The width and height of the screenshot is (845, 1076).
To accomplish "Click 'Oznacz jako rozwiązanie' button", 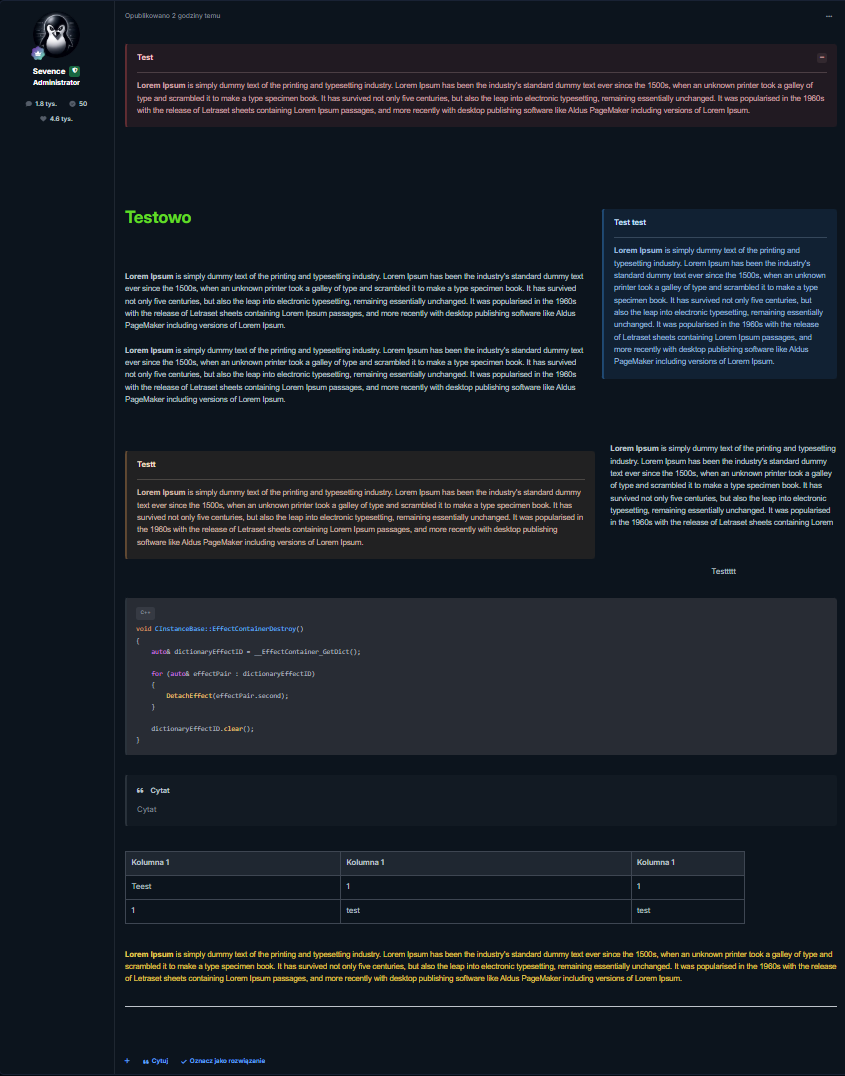I will (223, 1060).
